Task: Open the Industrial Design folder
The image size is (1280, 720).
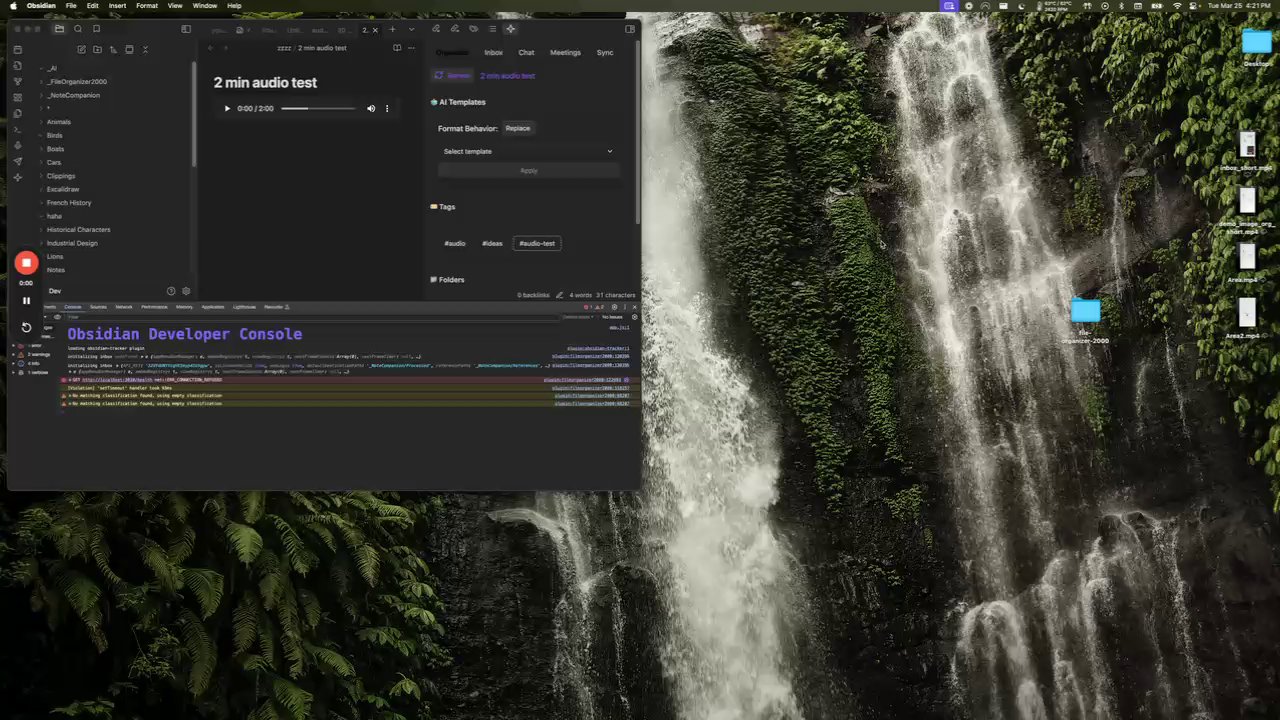Action: click(x=72, y=243)
